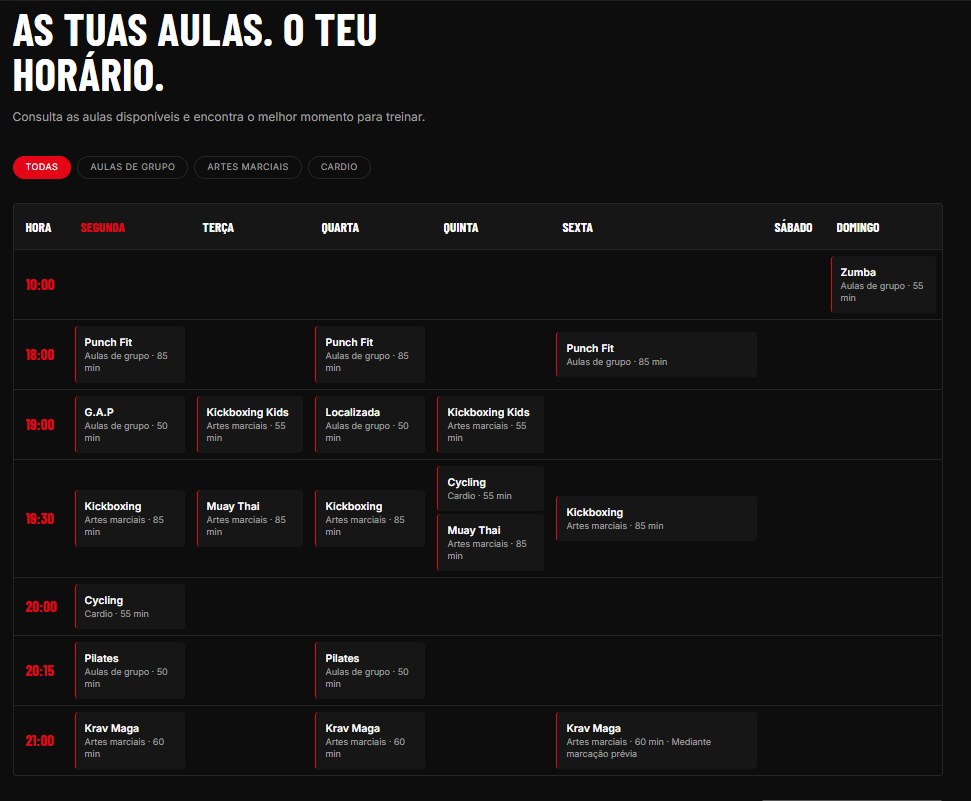Click the QUINTA column header
This screenshot has width=971, height=801.
(x=461, y=227)
